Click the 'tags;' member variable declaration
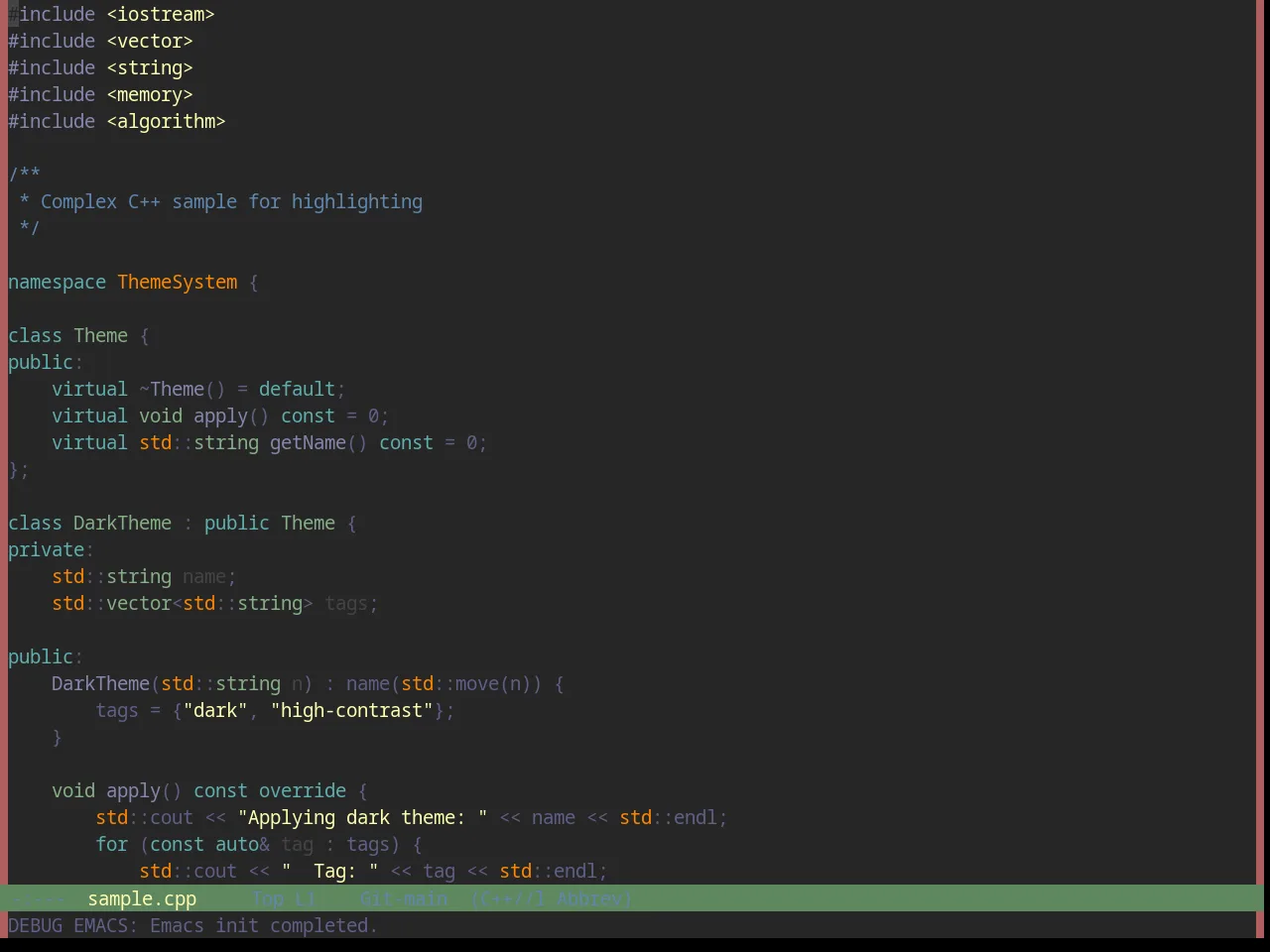The width and height of the screenshot is (1270, 952). [x=351, y=603]
